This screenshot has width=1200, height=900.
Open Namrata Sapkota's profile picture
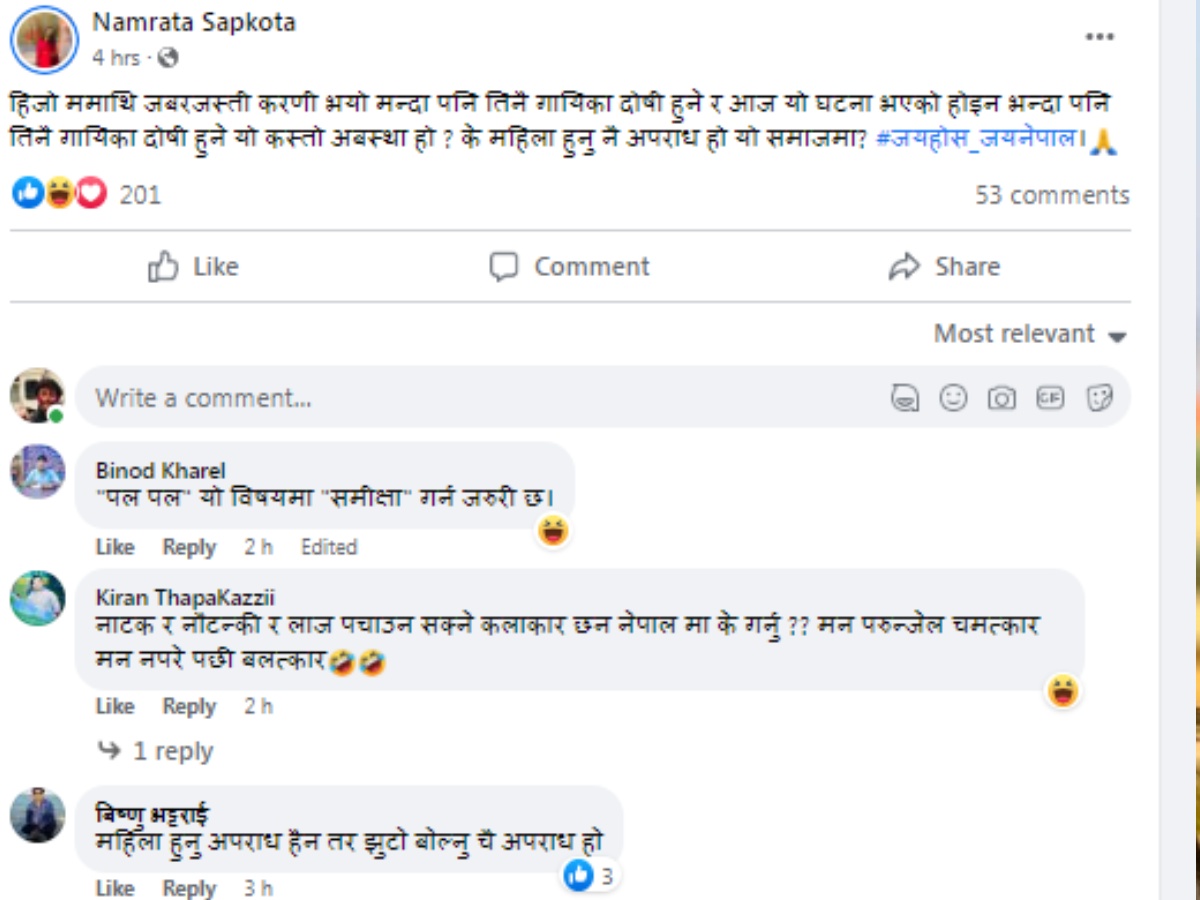(44, 38)
